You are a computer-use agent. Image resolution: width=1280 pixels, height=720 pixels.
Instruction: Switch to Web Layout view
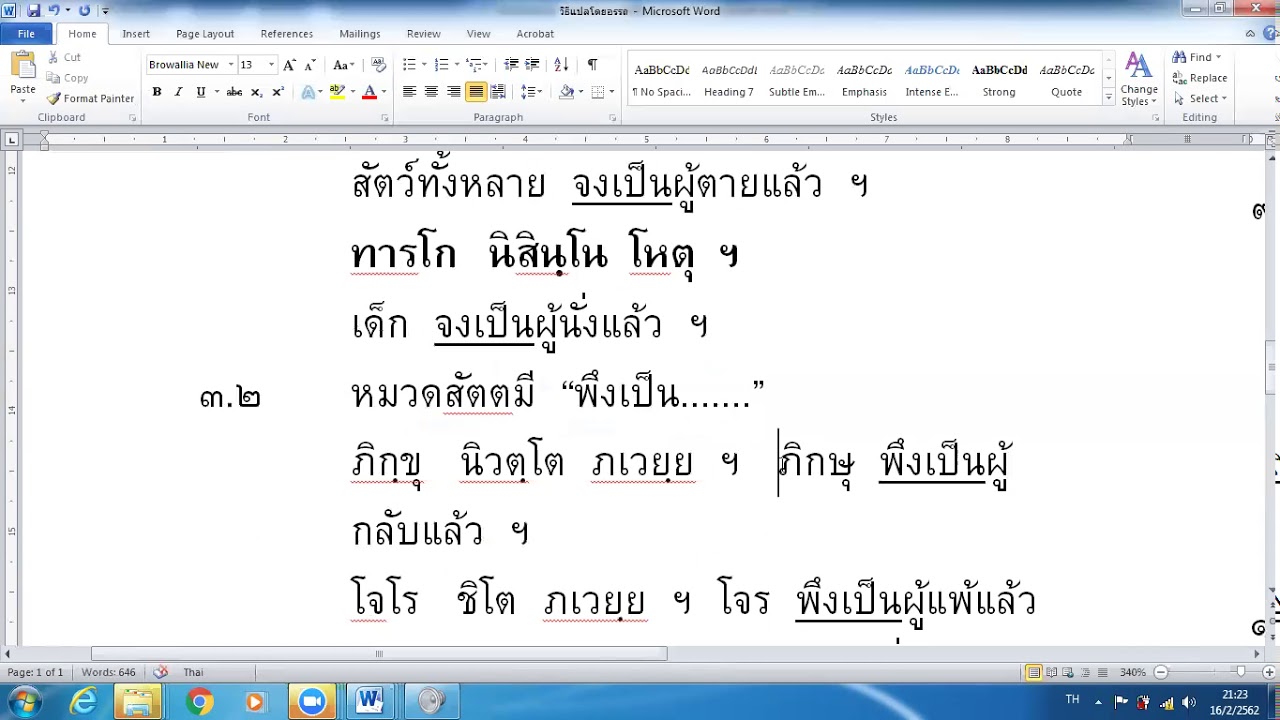[1068, 672]
